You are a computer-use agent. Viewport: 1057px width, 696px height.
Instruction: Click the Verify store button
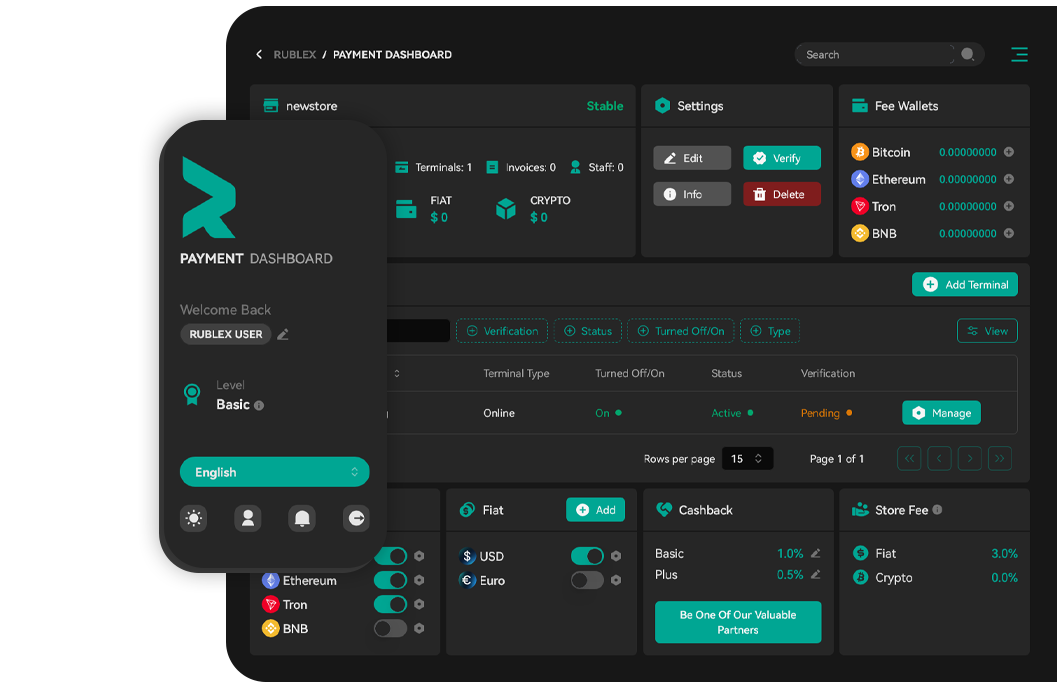click(x=782, y=158)
